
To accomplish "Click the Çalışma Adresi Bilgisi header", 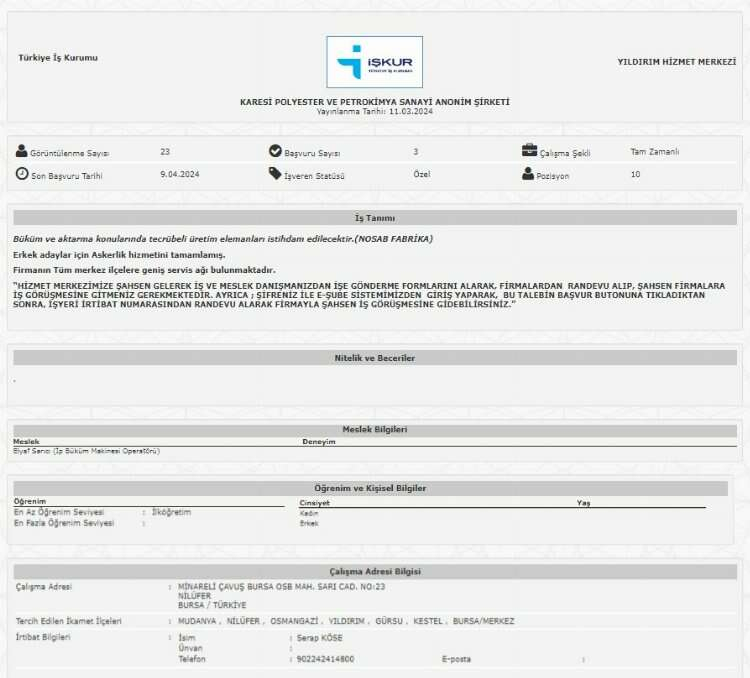I will point(374,571).
